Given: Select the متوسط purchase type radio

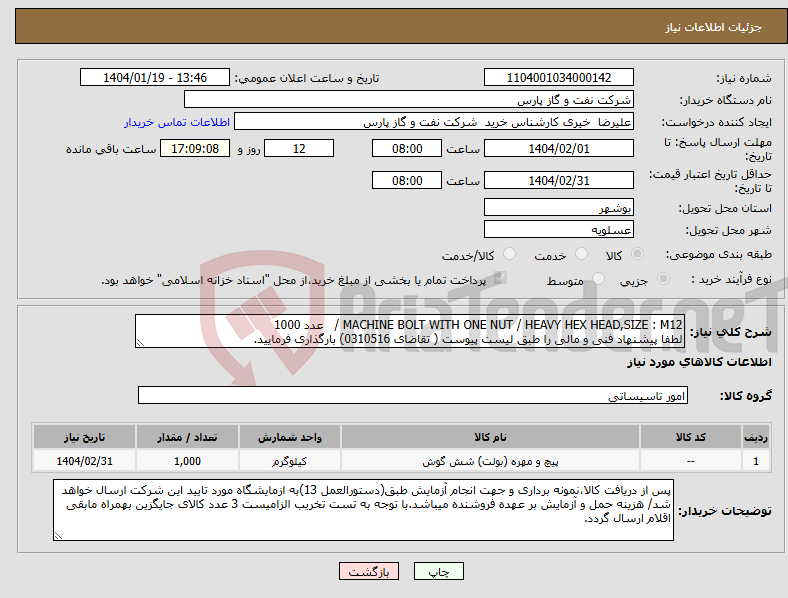Looking at the screenshot, I should [x=599, y=278].
